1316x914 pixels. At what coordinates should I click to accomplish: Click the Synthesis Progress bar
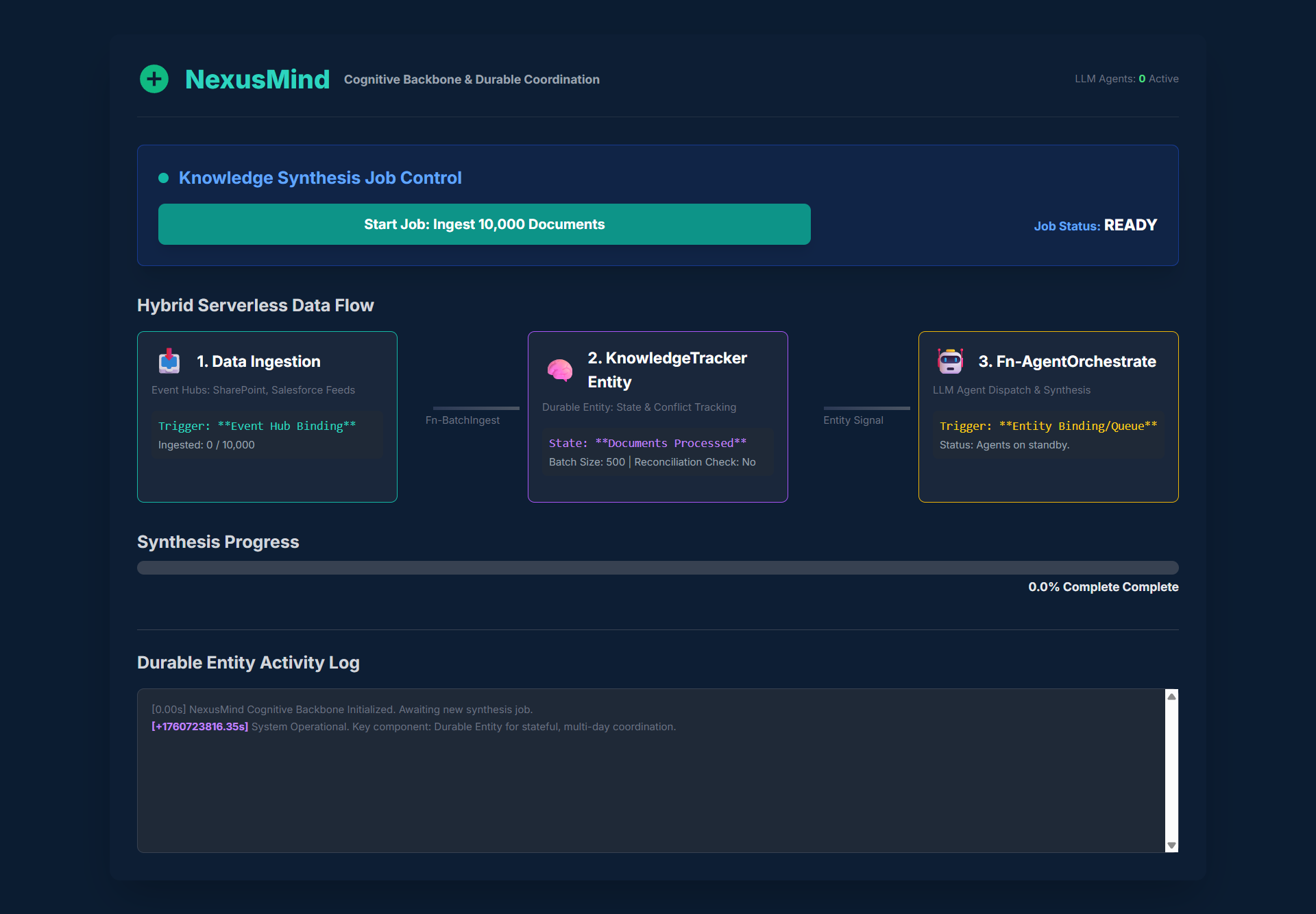(657, 568)
